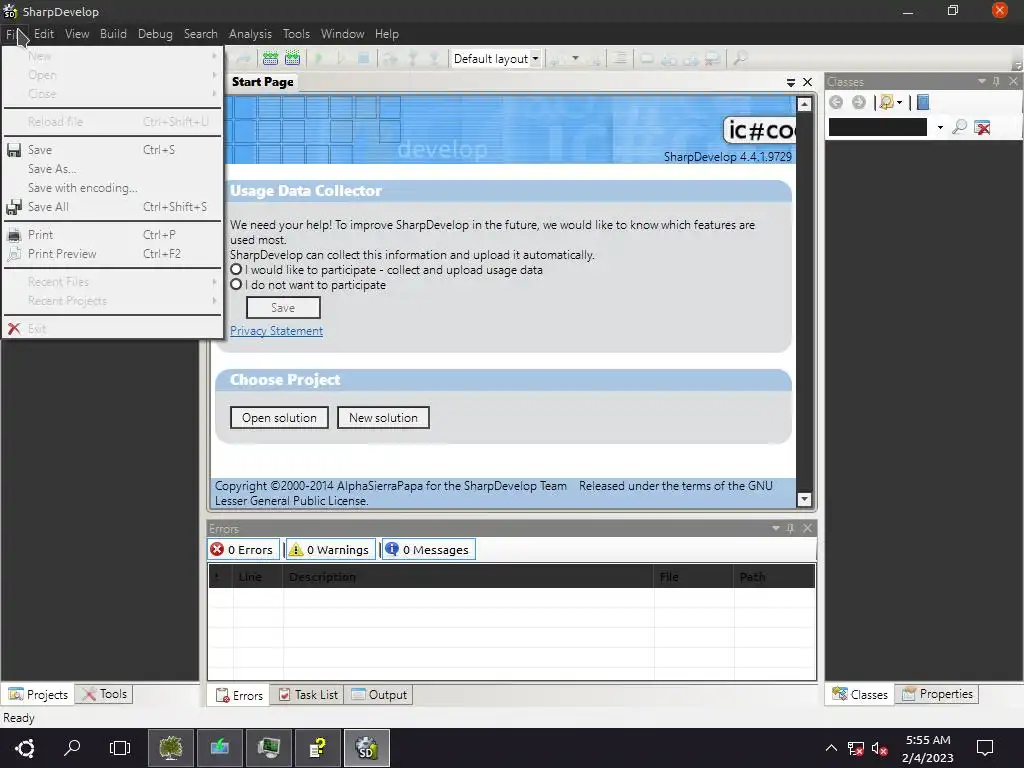Open the Debug menu

click(x=155, y=34)
